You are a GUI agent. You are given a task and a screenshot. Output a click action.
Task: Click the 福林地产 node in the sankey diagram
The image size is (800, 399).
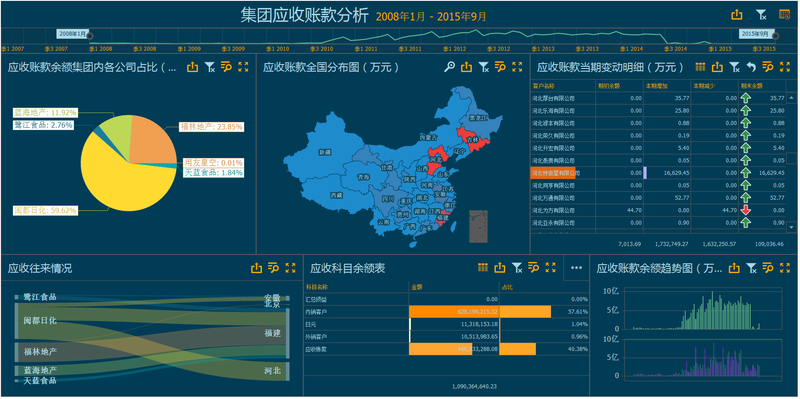click(x=40, y=352)
